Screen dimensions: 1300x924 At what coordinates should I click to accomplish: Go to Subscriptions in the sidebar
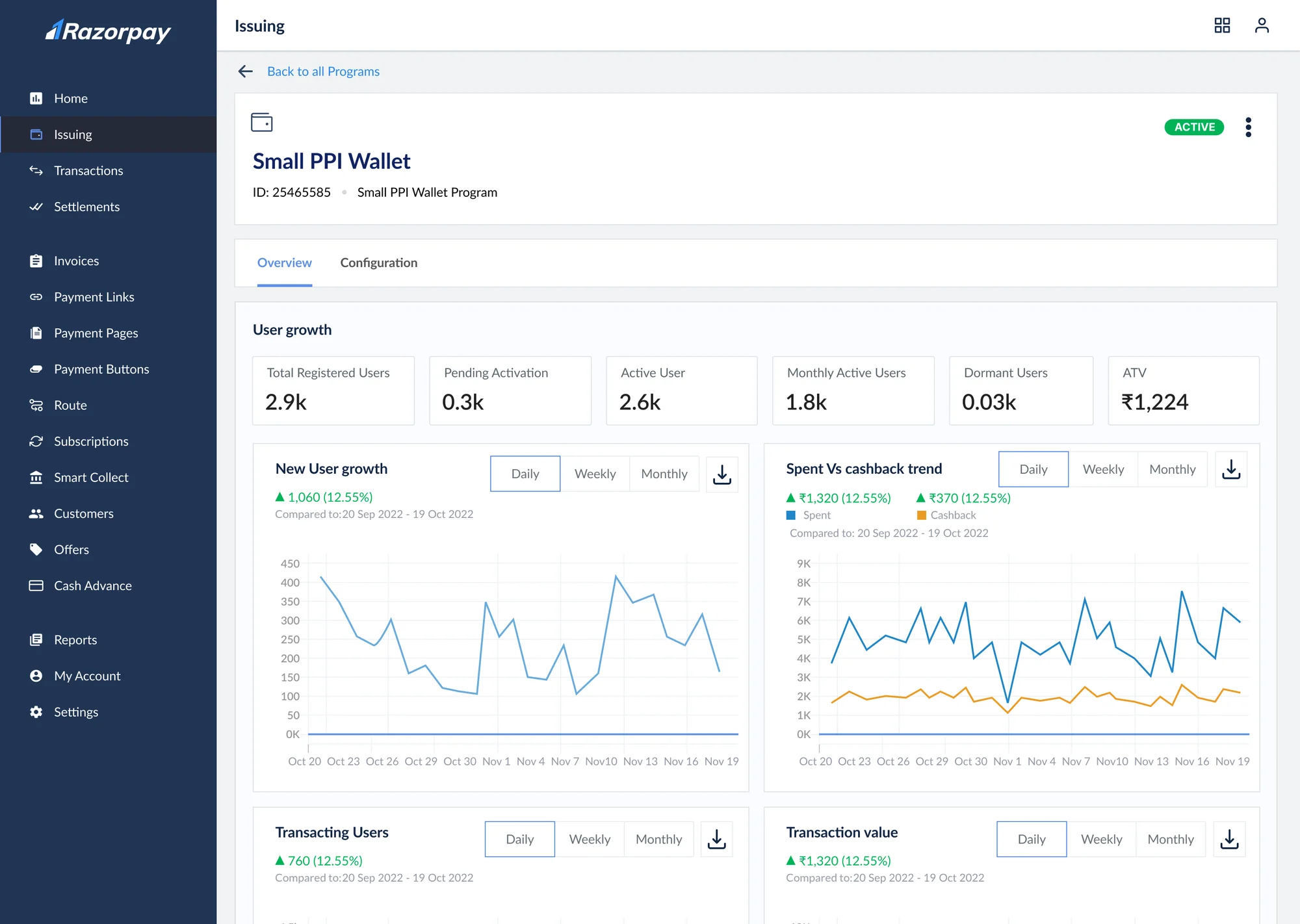(x=109, y=441)
